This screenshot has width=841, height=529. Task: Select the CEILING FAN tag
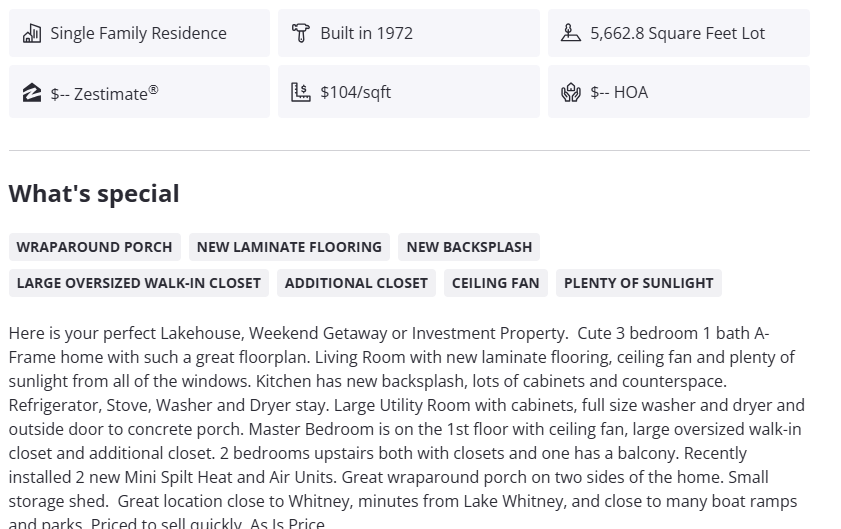pyautogui.click(x=495, y=283)
